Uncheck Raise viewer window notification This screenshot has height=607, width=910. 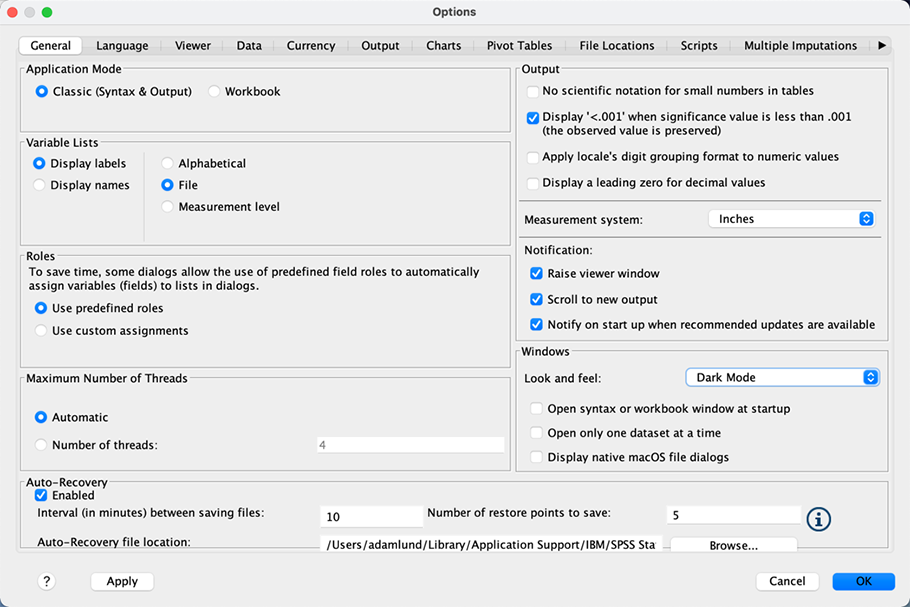[536, 273]
